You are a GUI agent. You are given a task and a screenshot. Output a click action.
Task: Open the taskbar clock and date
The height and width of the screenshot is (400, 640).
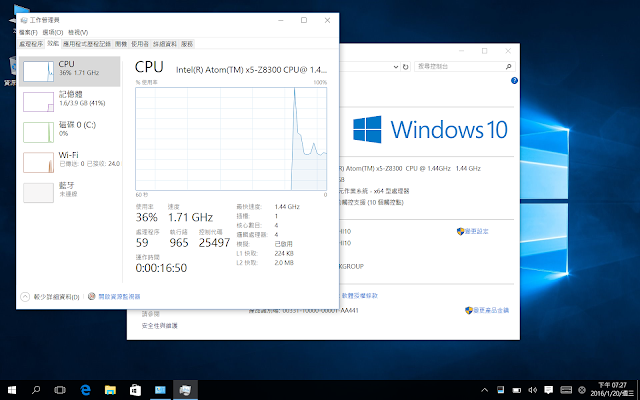click(x=612, y=390)
